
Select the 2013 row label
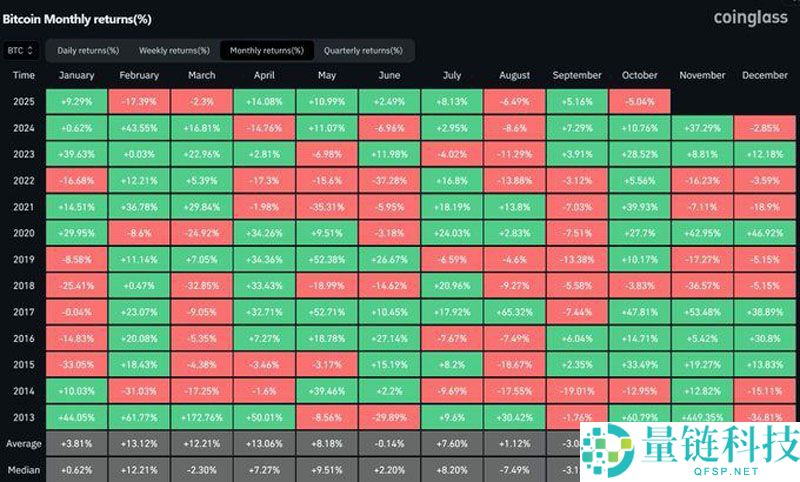[x=23, y=417]
